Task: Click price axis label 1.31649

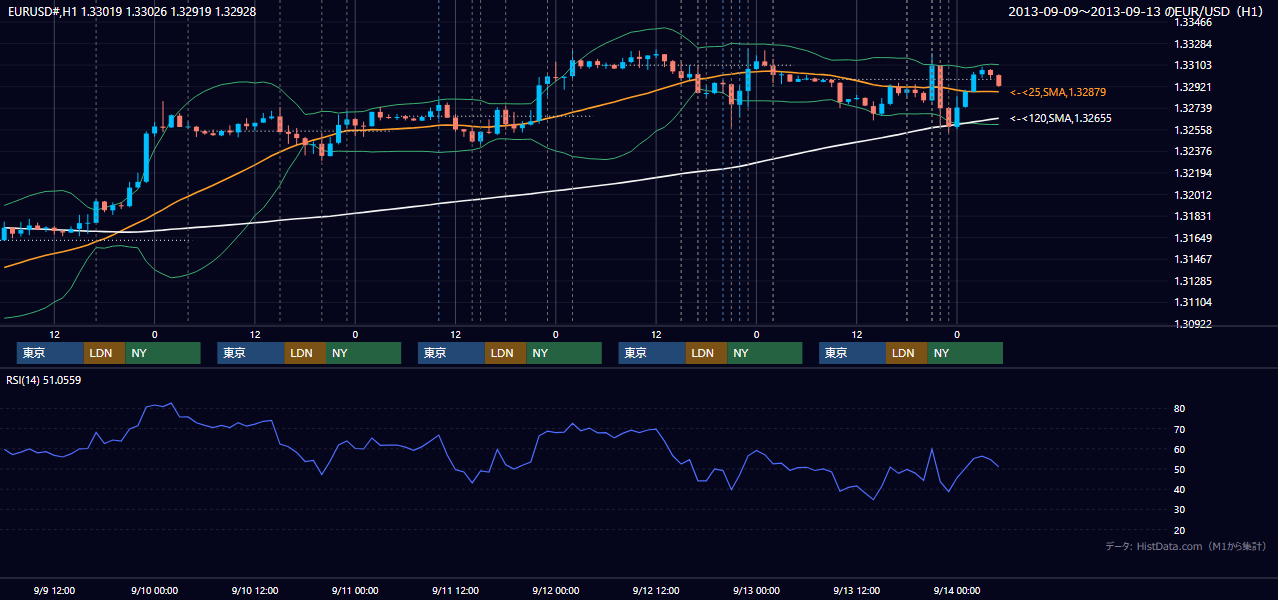Action: pyautogui.click(x=1193, y=238)
